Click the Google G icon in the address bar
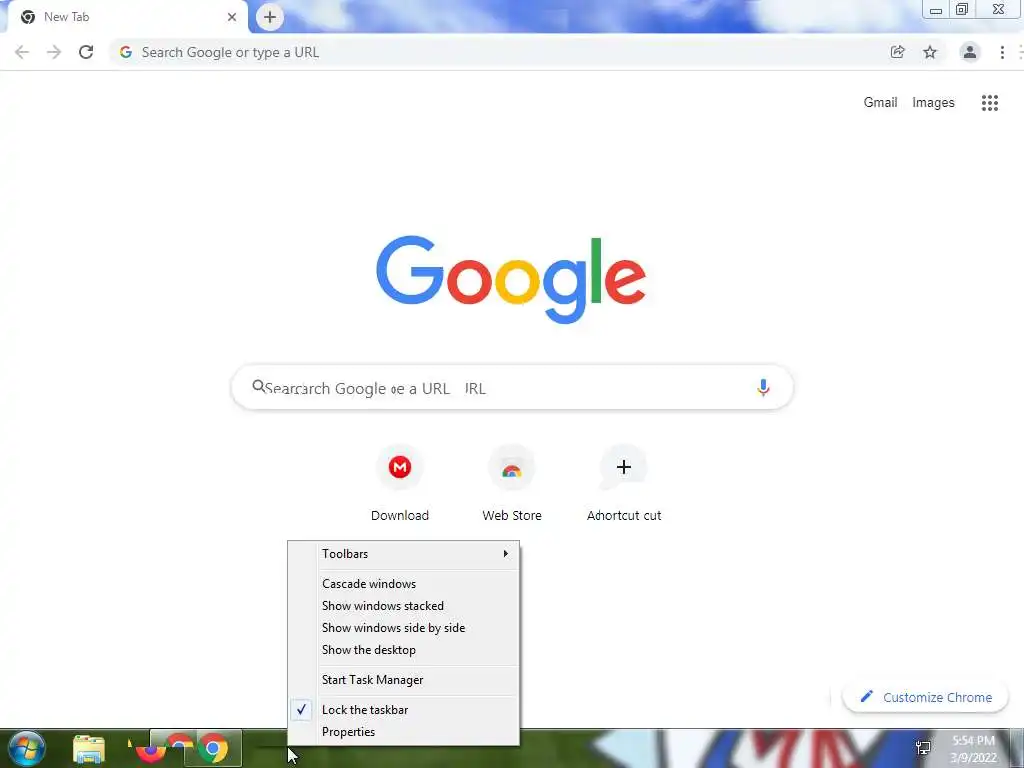Image resolution: width=1024 pixels, height=768 pixels. click(x=126, y=52)
